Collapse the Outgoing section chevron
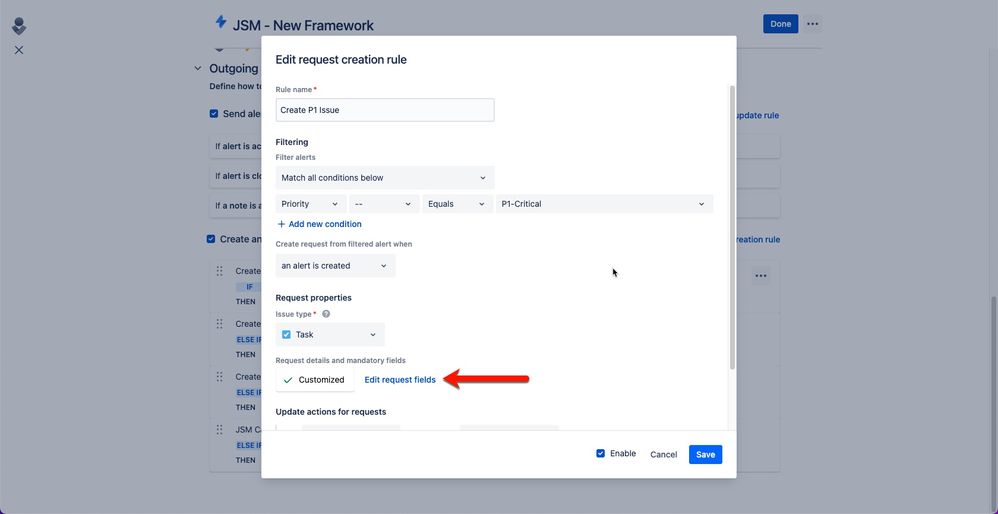 [x=197, y=68]
